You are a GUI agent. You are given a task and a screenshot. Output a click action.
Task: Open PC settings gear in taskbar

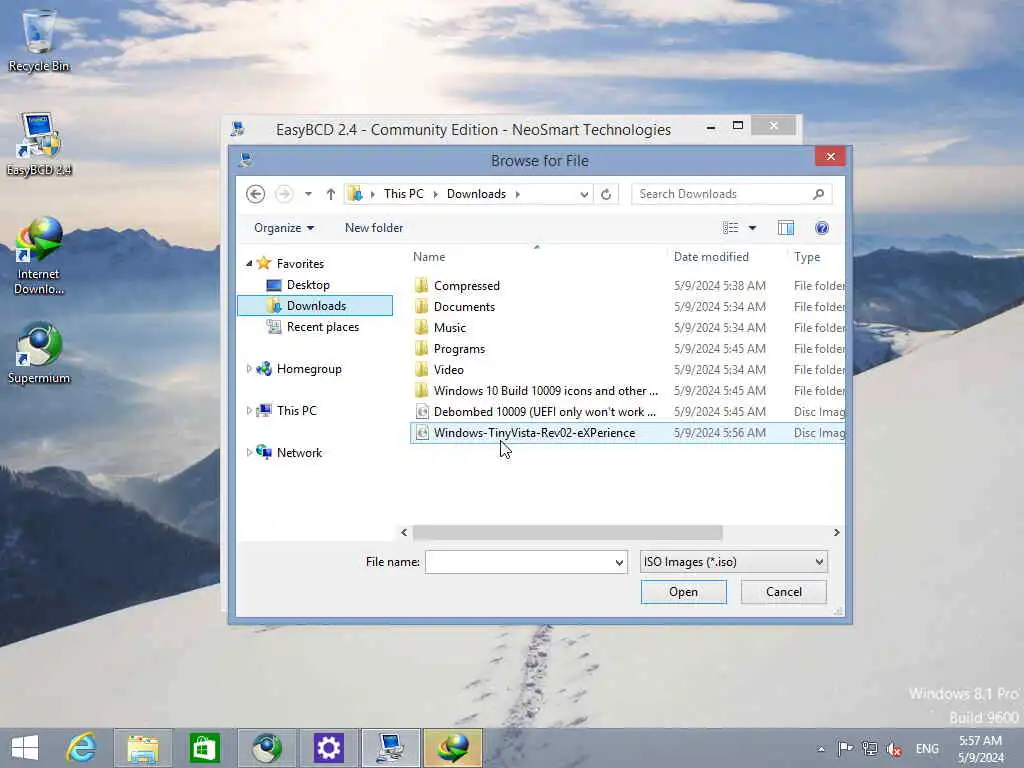coord(328,748)
